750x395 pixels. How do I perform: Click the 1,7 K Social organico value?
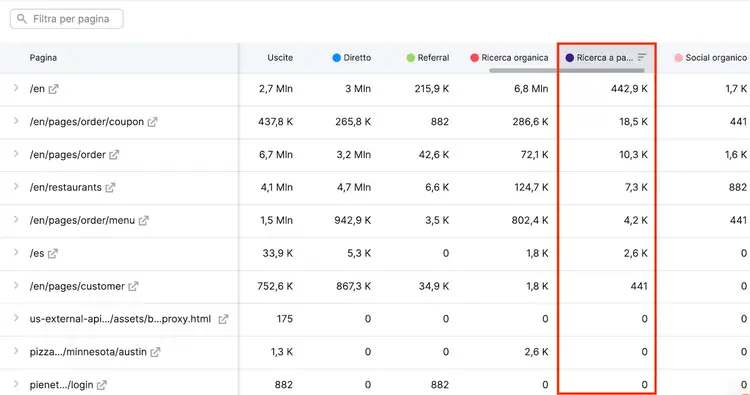coord(736,89)
